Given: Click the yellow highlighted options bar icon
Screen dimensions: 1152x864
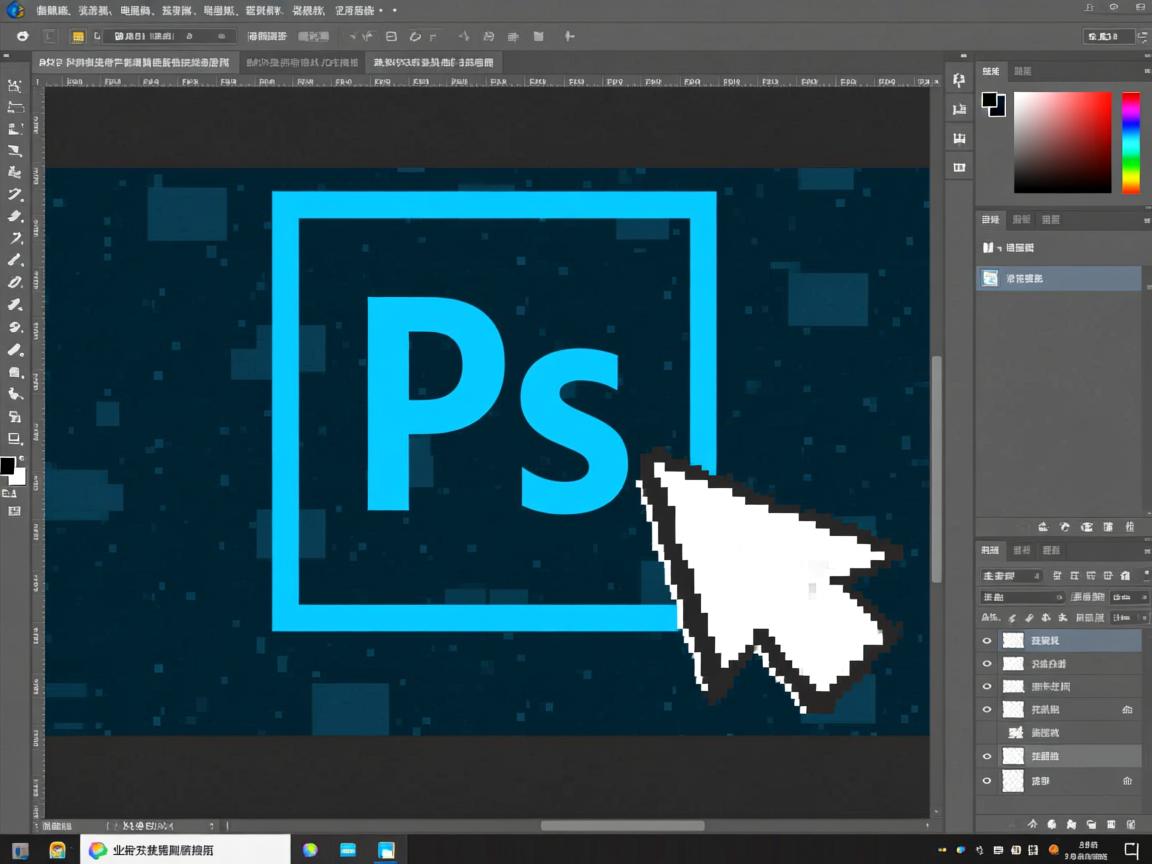Looking at the screenshot, I should 77,37.
